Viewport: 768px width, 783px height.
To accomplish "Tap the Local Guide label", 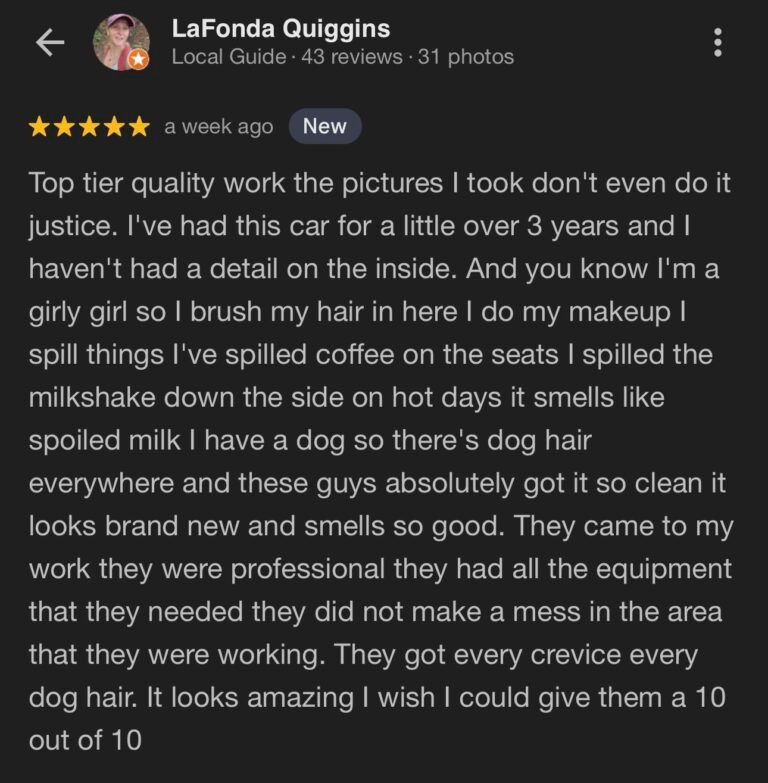I will (x=229, y=57).
